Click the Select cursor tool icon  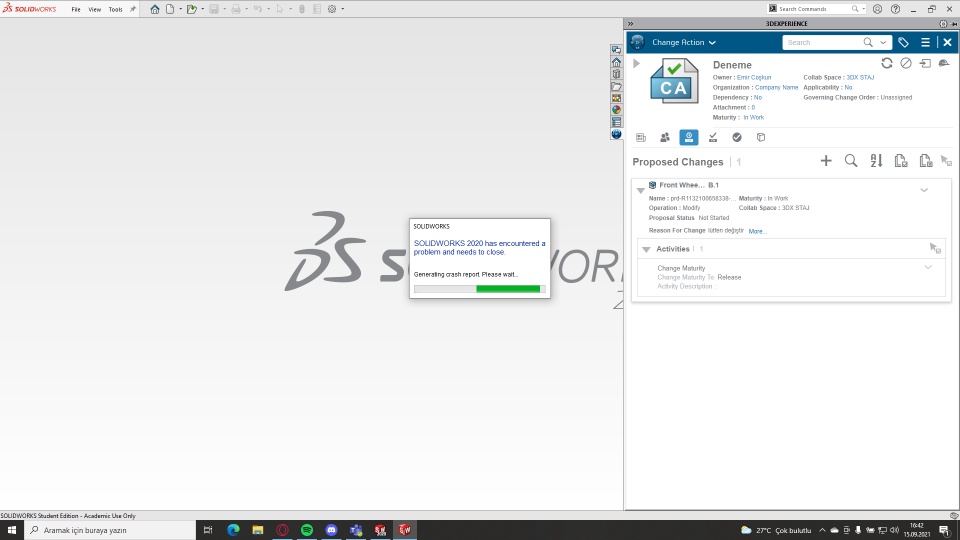pyautogui.click(x=280, y=9)
